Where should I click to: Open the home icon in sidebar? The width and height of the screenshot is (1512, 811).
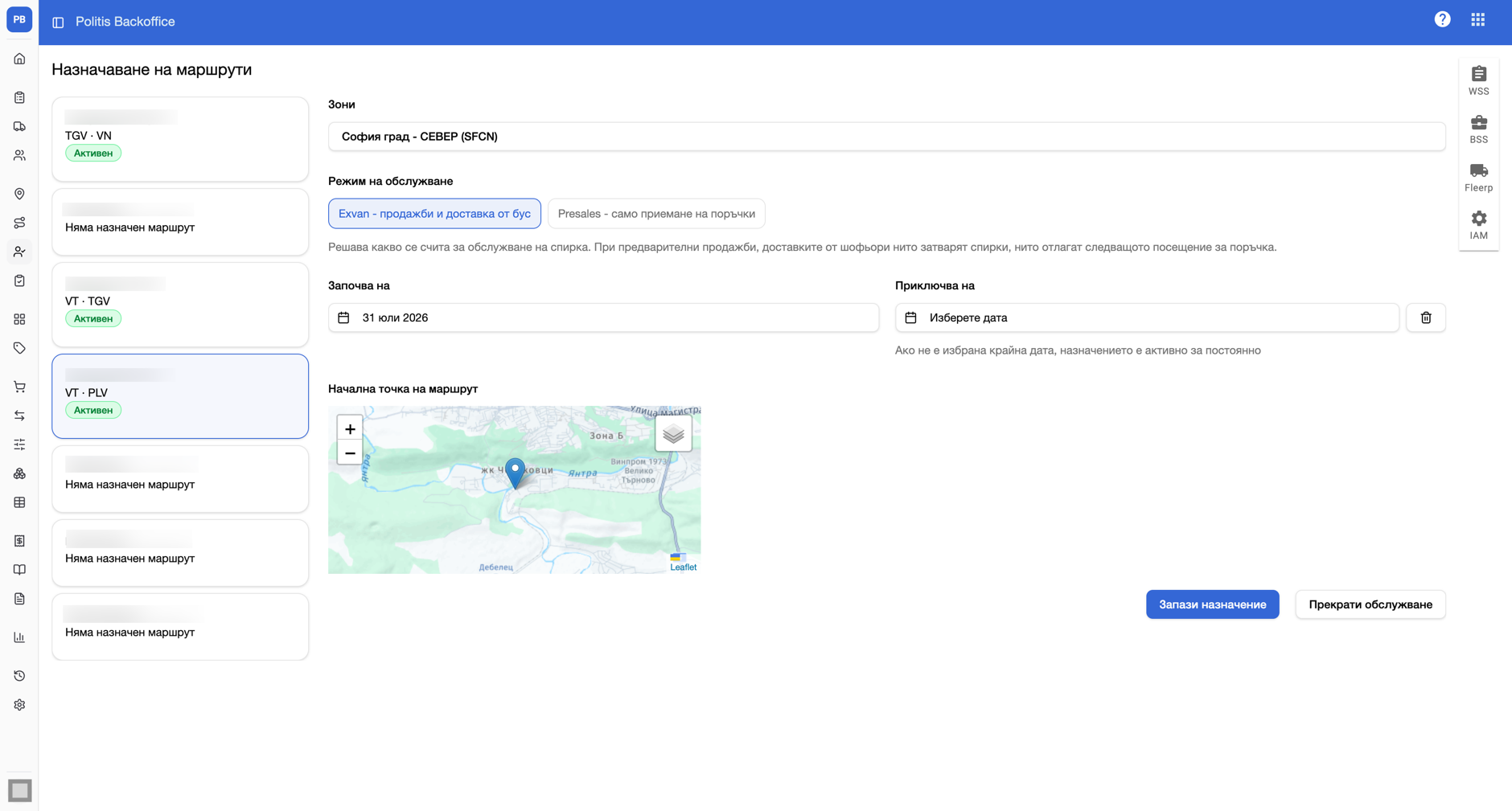[19, 59]
